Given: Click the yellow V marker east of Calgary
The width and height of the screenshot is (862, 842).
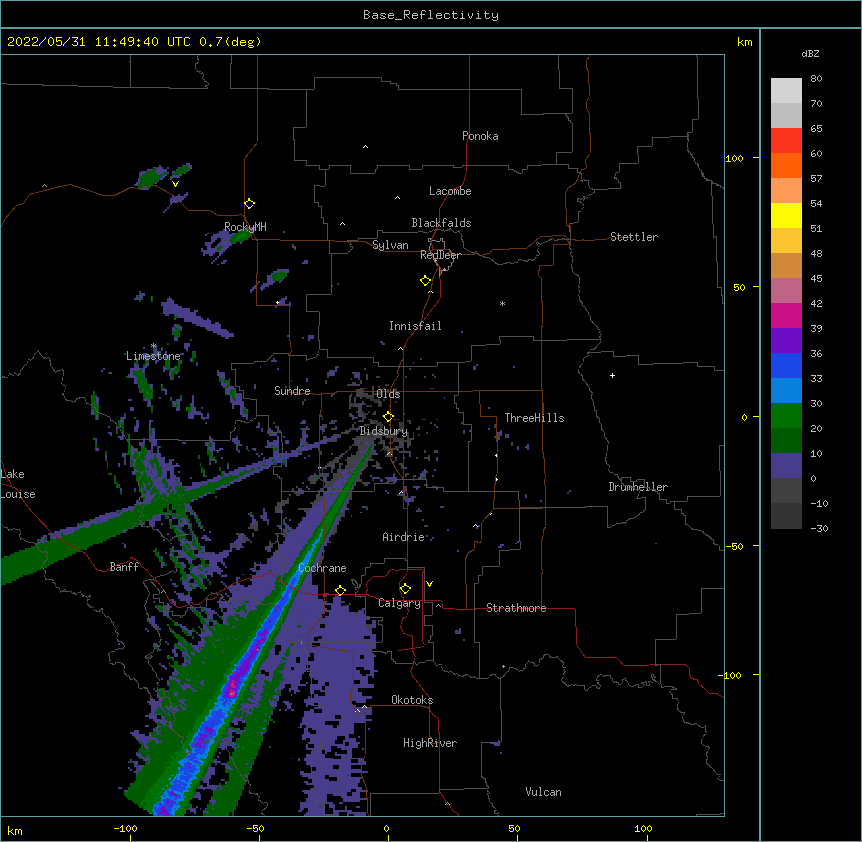Looking at the screenshot, I should pyautogui.click(x=429, y=584).
